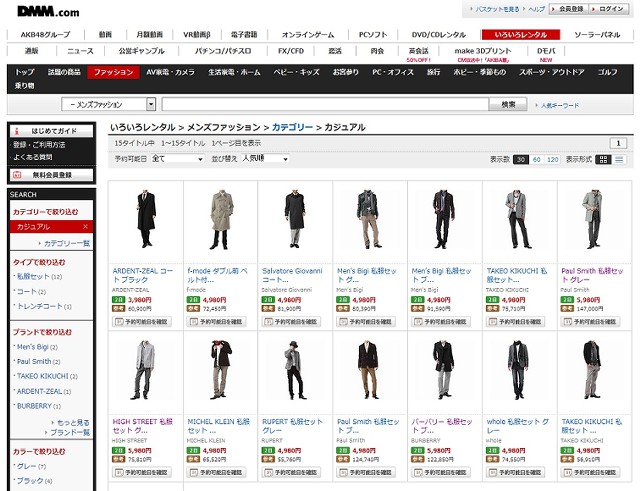The image size is (640, 491).
Task: Open the 登録・ご利用方法 link
Action: click(x=39, y=144)
